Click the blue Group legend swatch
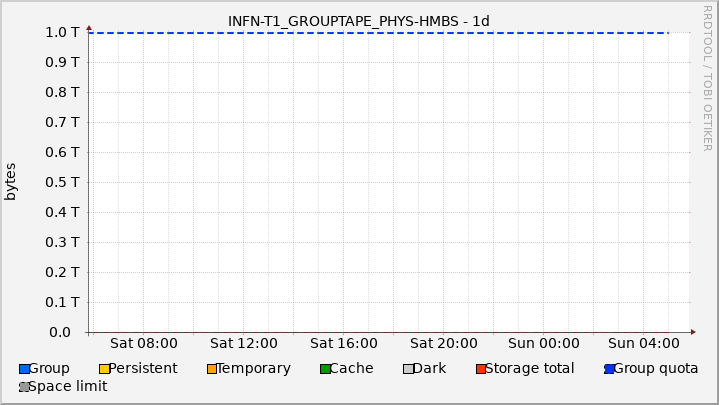 pos(24,369)
